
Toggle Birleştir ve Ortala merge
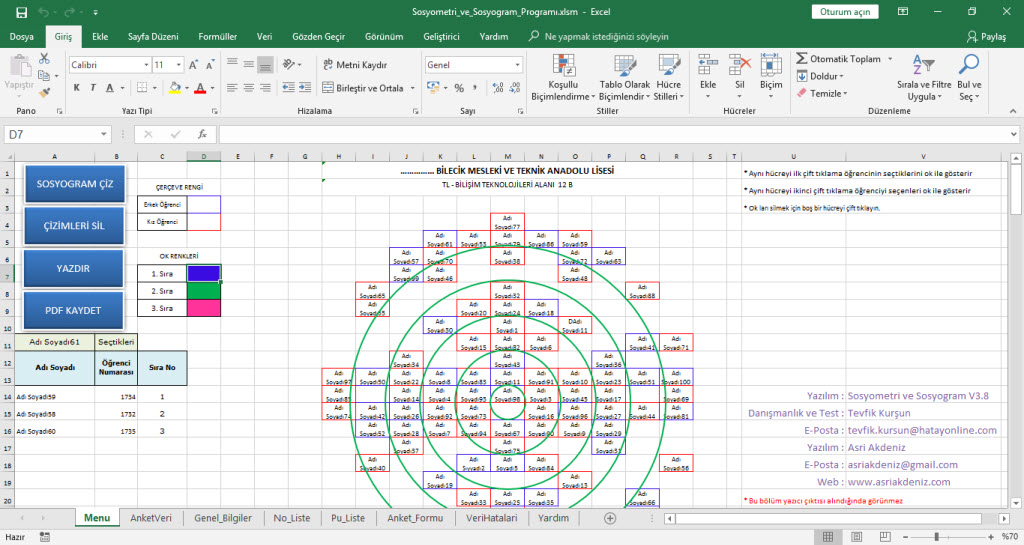coord(363,87)
